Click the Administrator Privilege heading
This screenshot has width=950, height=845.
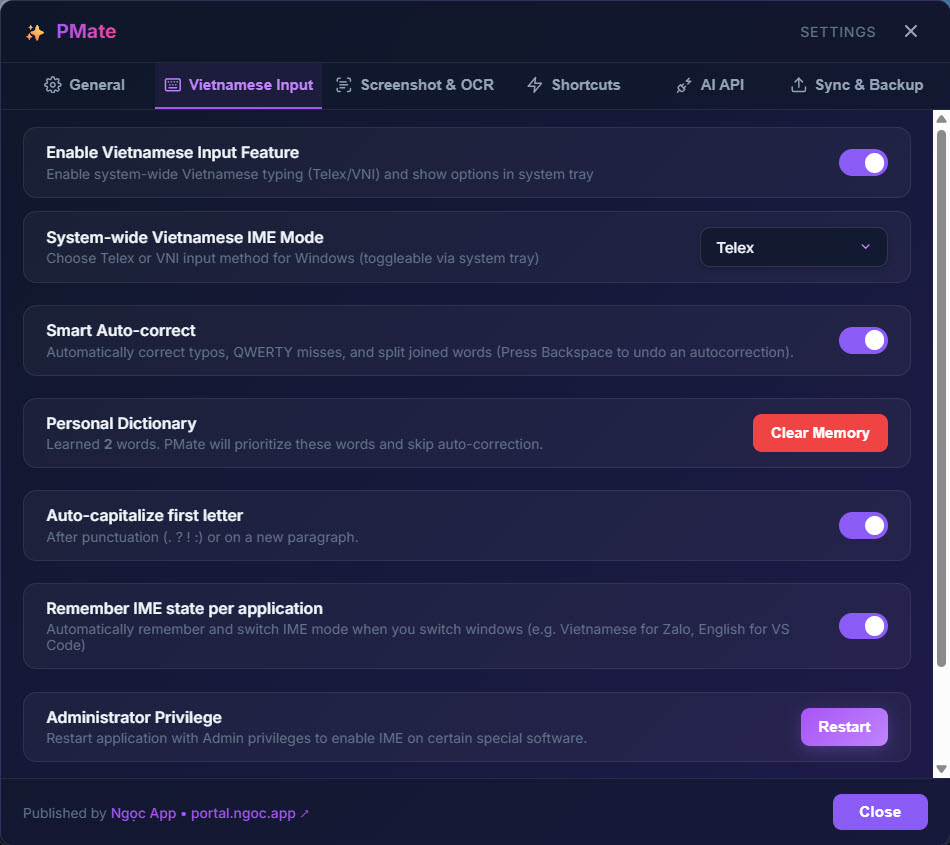point(134,717)
